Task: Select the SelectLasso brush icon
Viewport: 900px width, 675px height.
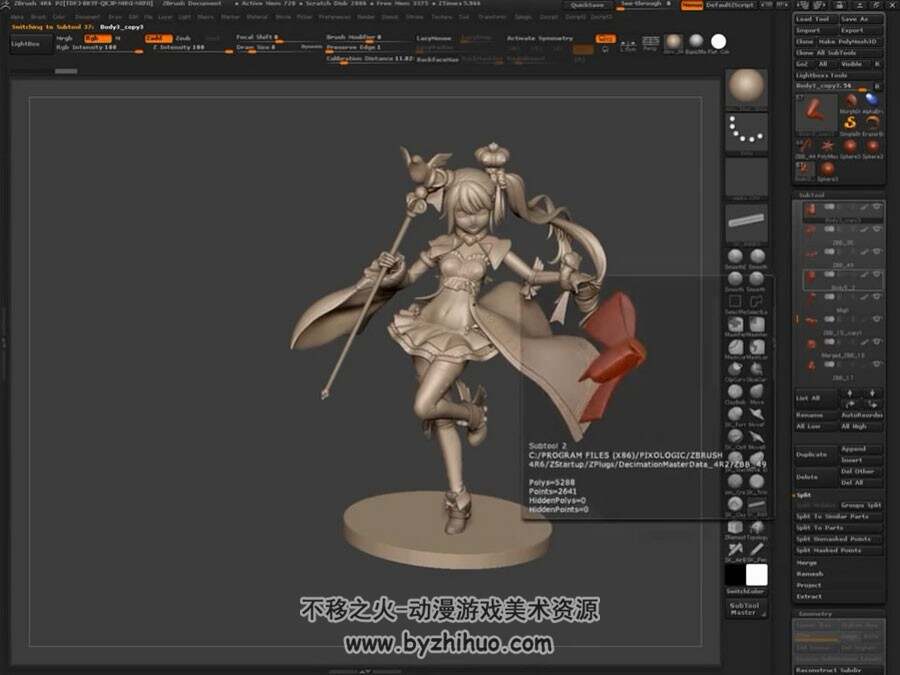Action: point(757,302)
